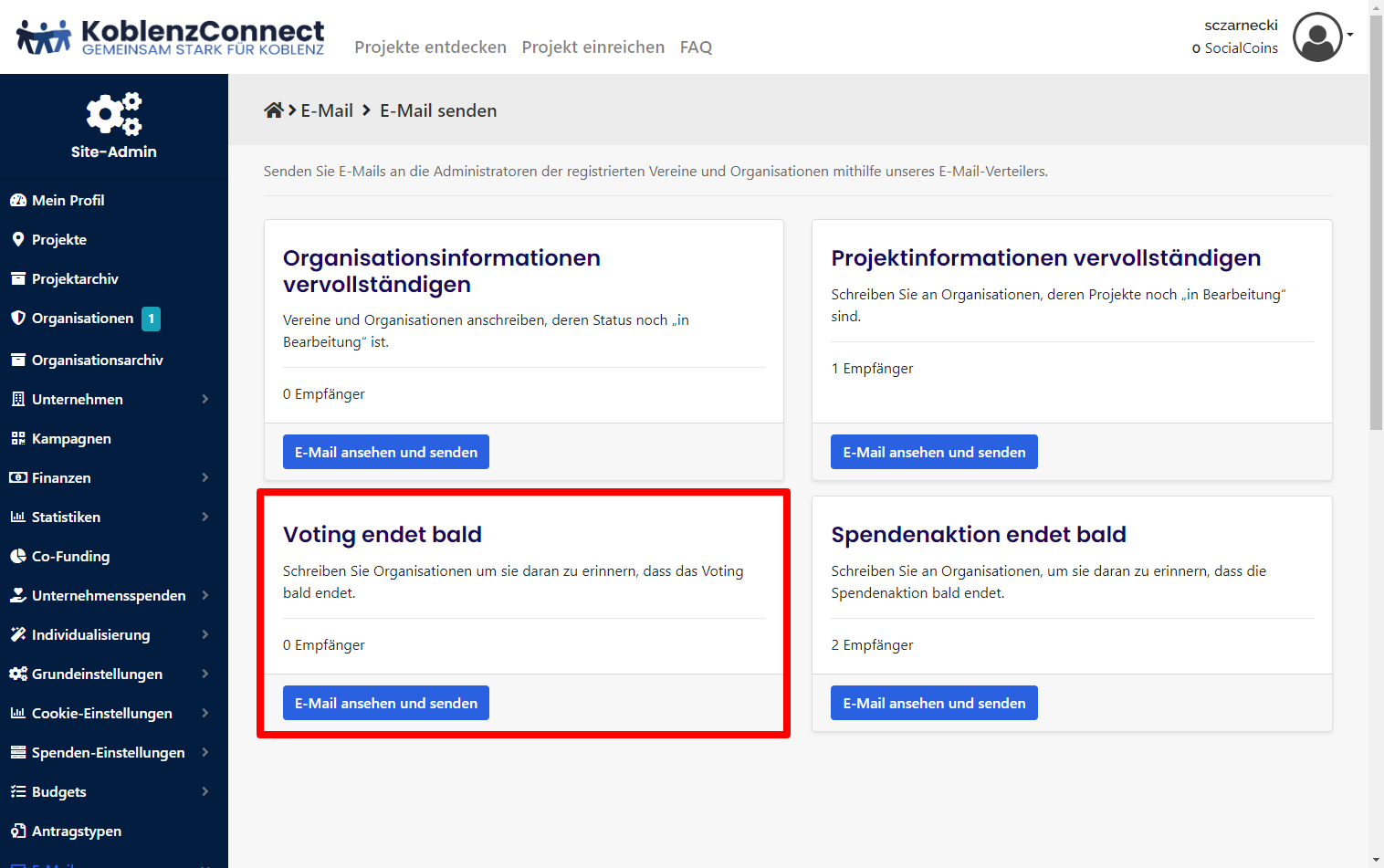Click the home icon in breadcrumb
The image size is (1384, 868).
(x=273, y=110)
